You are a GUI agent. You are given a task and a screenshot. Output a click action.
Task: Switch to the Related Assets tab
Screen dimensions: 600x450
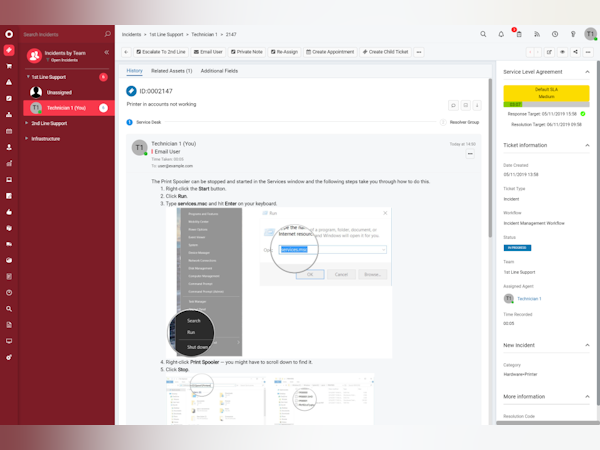pyautogui.click(x=171, y=71)
